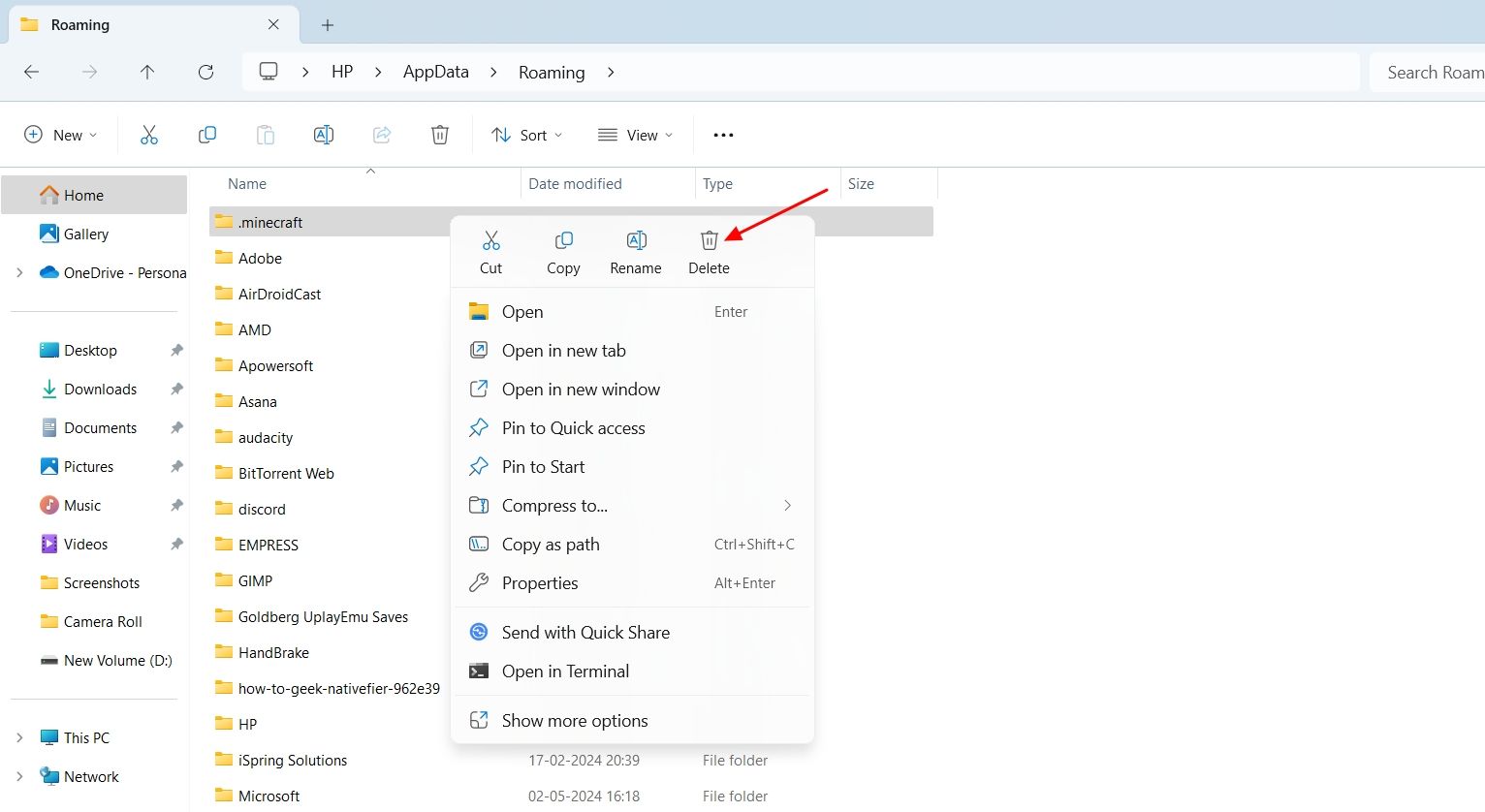Unpin Pictures from Quick access

(176, 467)
